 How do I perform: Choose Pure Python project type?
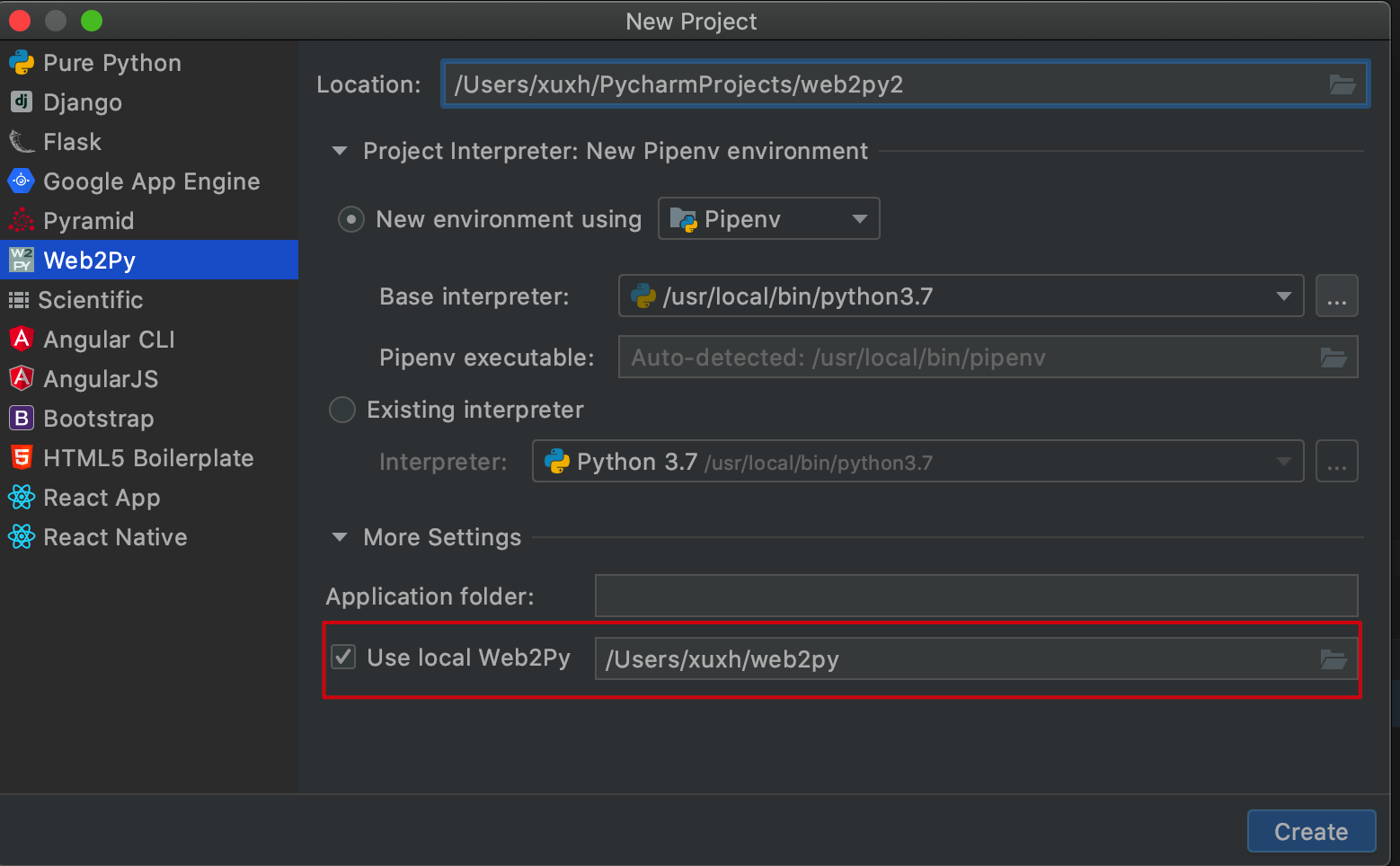tap(149, 63)
